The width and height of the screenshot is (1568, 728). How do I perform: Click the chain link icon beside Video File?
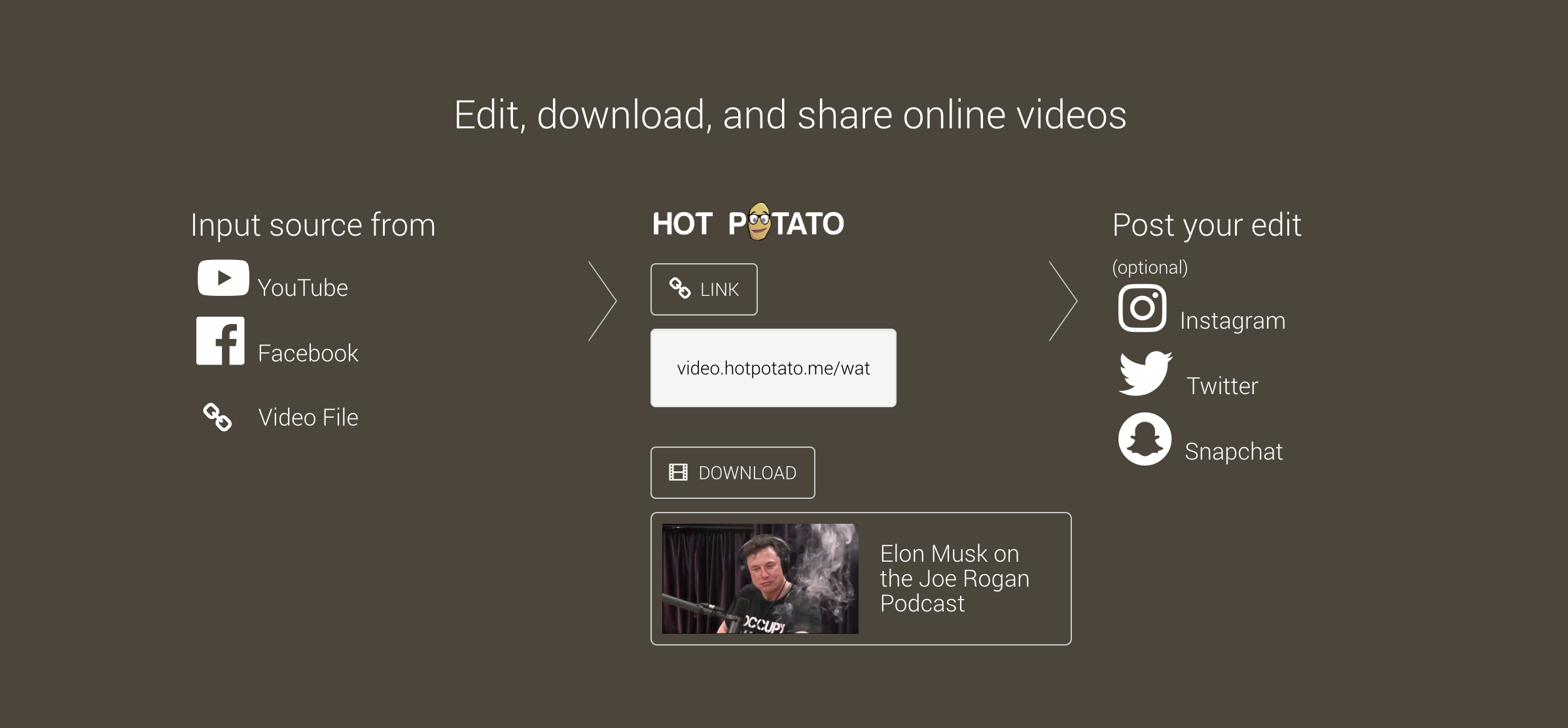coord(217,417)
